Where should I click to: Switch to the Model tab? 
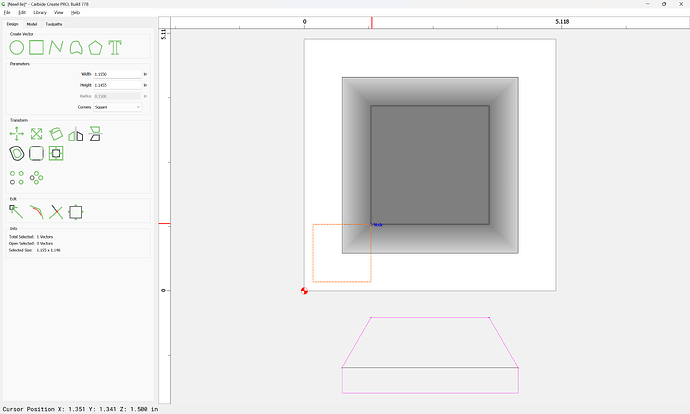click(32, 24)
